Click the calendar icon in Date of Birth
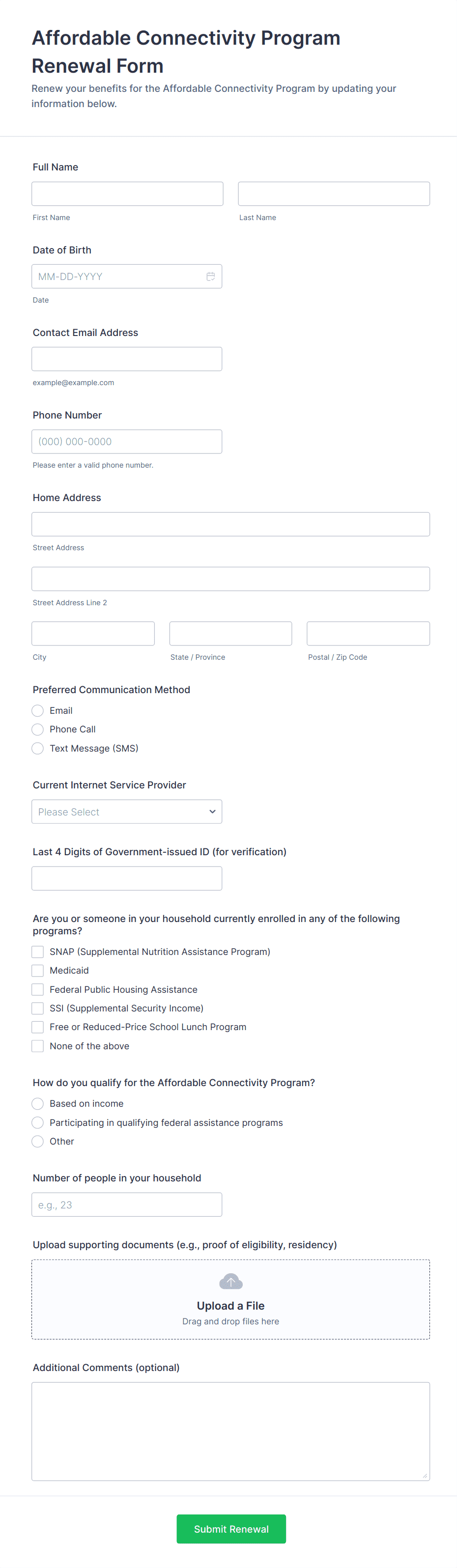This screenshot has height=1568, width=457. (x=210, y=277)
